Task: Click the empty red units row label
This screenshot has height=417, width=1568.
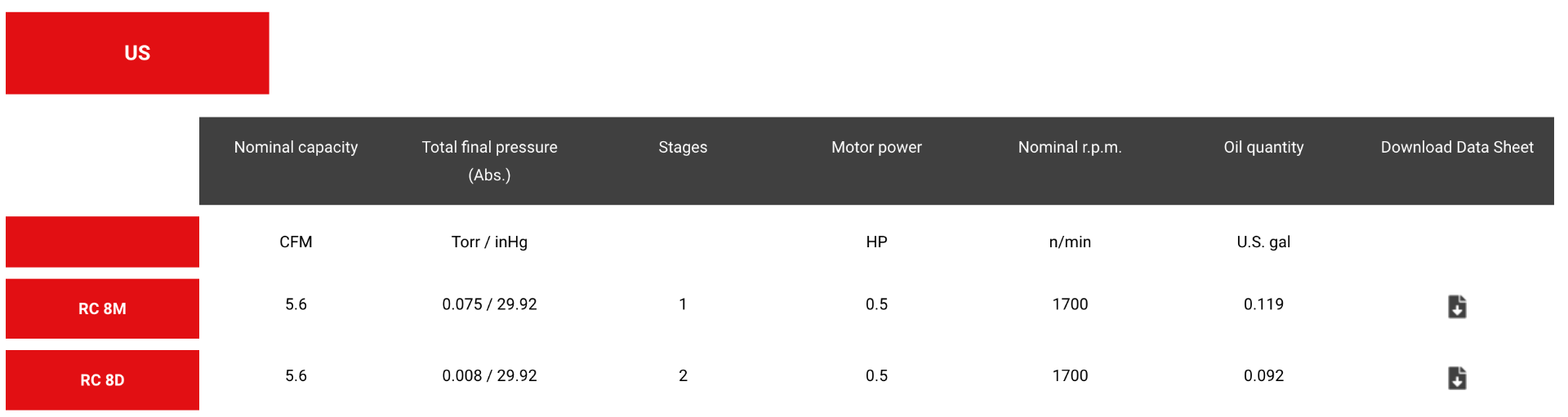Action: [x=102, y=242]
